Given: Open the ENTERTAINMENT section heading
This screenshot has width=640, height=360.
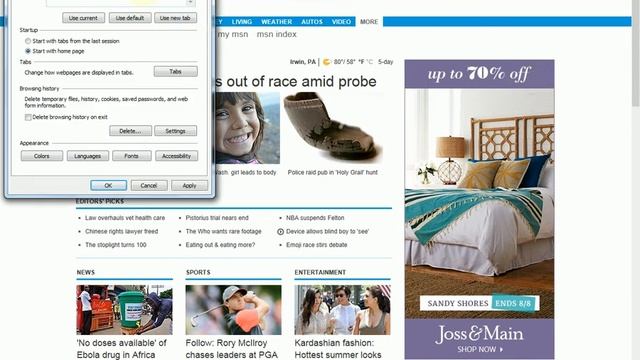Looking at the screenshot, I should [x=320, y=272].
